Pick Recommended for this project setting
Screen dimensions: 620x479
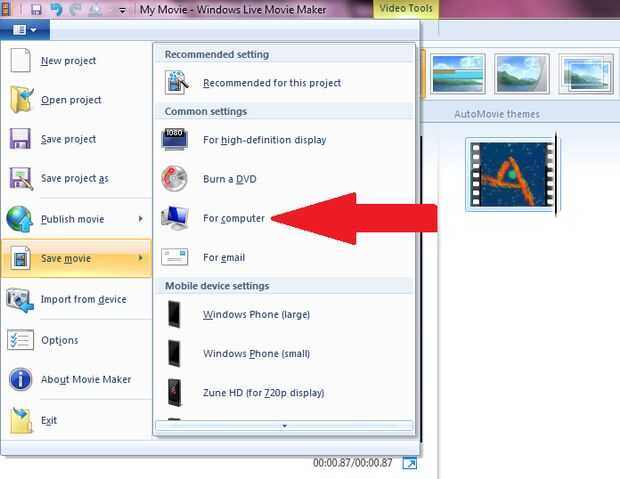284,83
